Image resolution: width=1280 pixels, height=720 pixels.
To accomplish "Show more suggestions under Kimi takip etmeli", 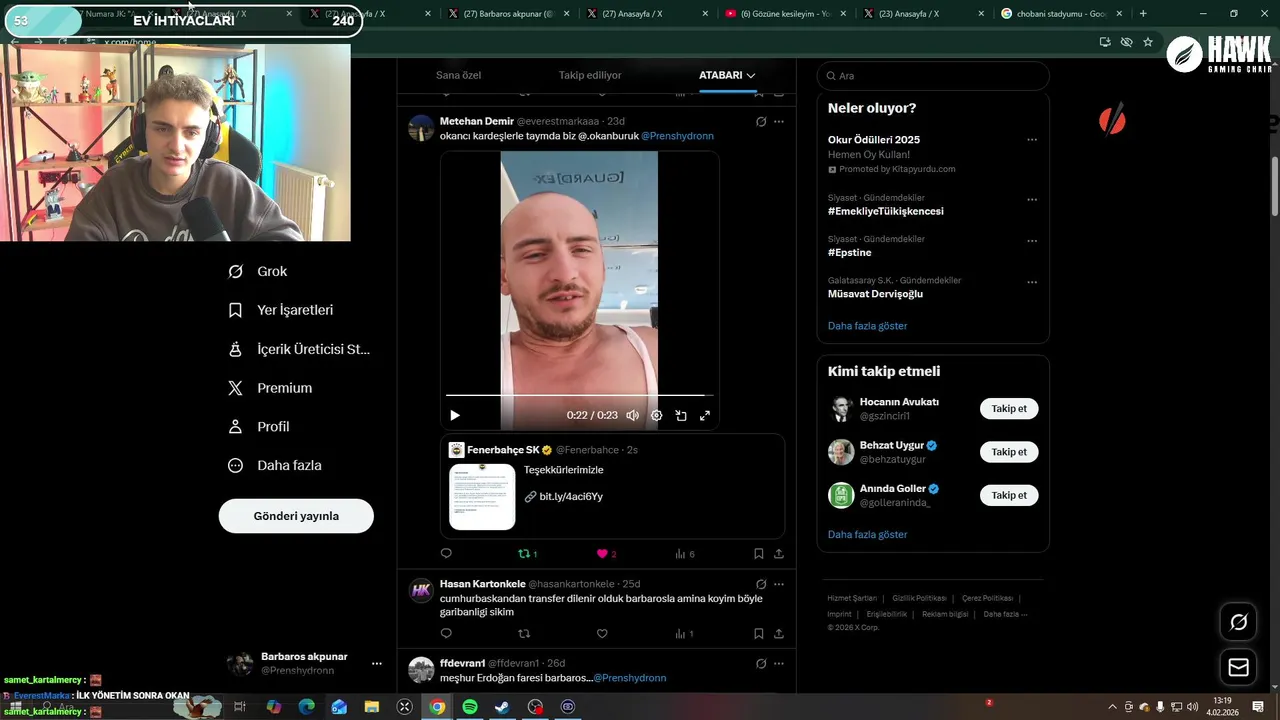I will coord(867,535).
